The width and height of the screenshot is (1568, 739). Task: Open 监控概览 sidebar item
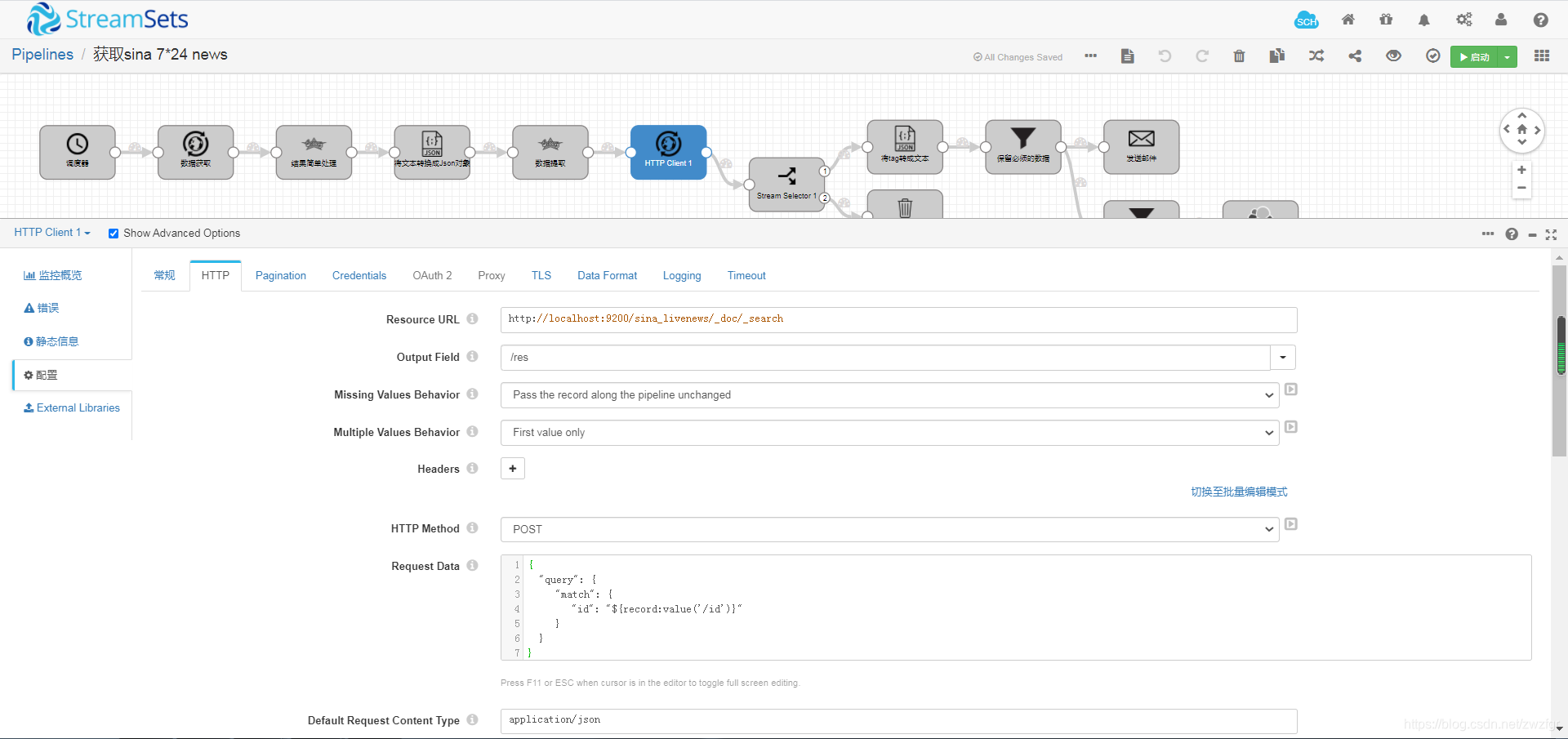point(53,276)
